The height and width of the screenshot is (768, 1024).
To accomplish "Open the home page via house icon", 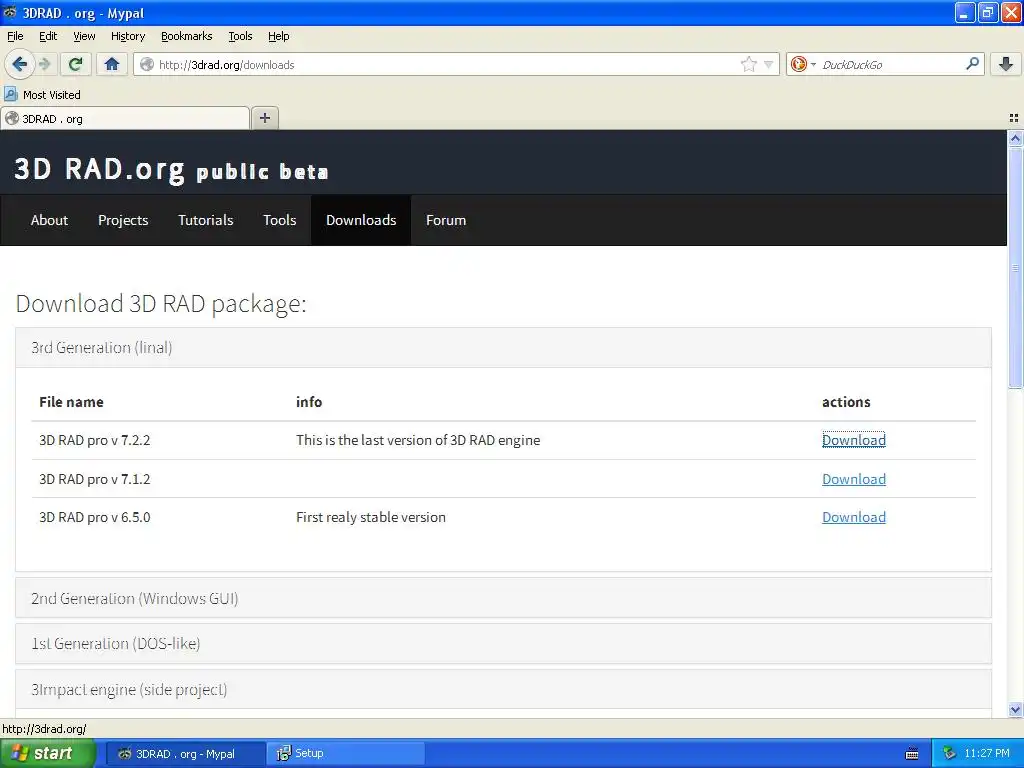I will 112,64.
